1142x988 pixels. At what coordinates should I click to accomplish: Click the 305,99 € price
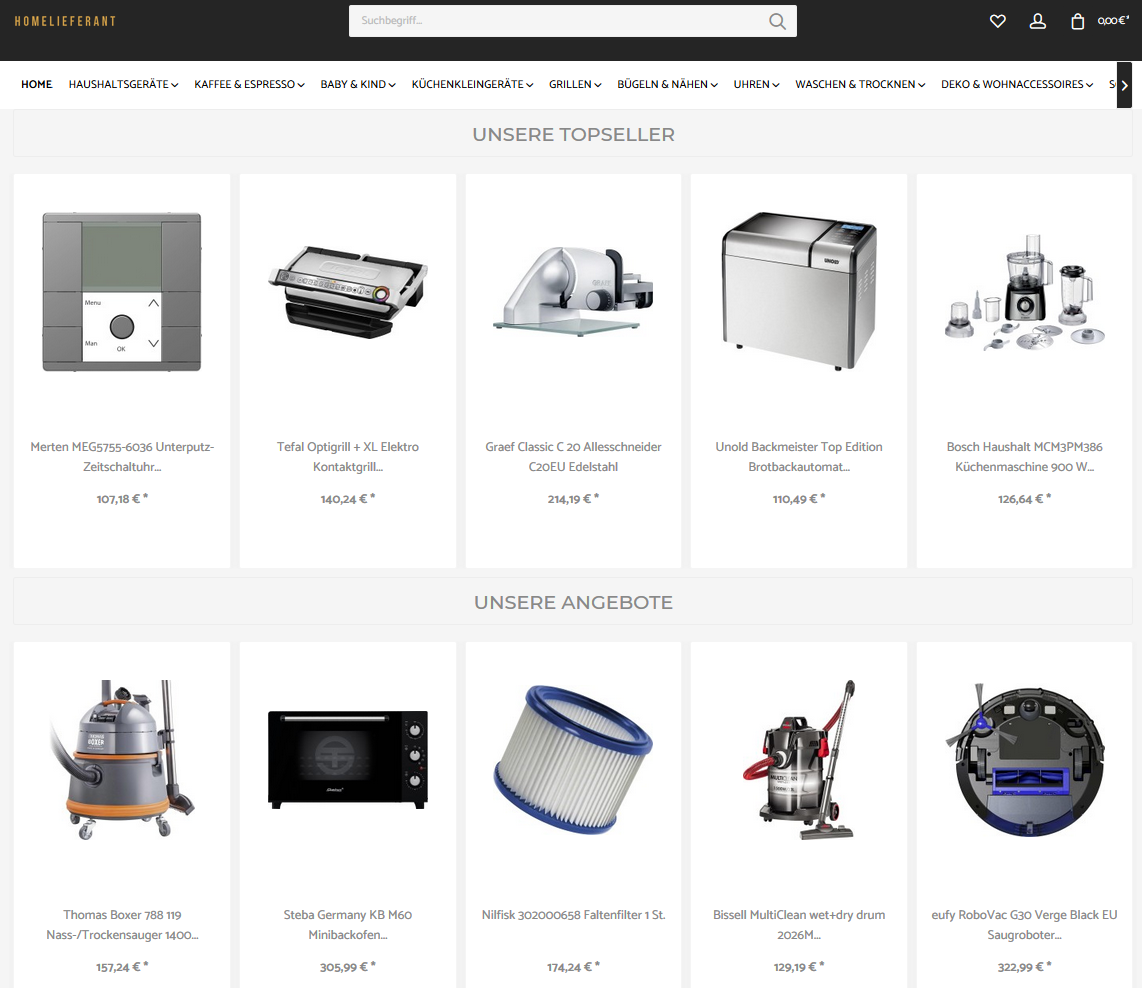click(348, 967)
